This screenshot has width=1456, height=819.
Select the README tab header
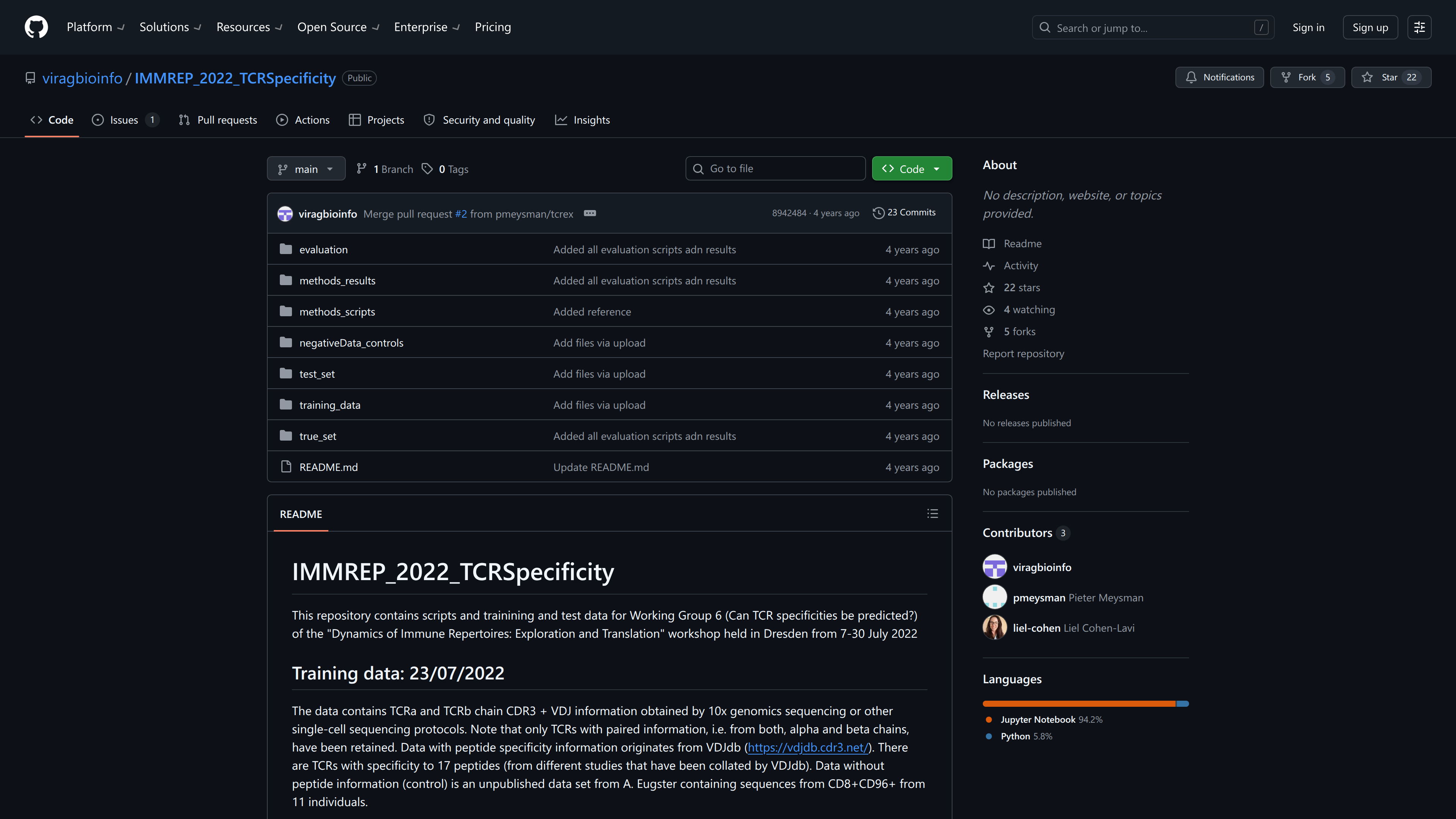point(301,514)
